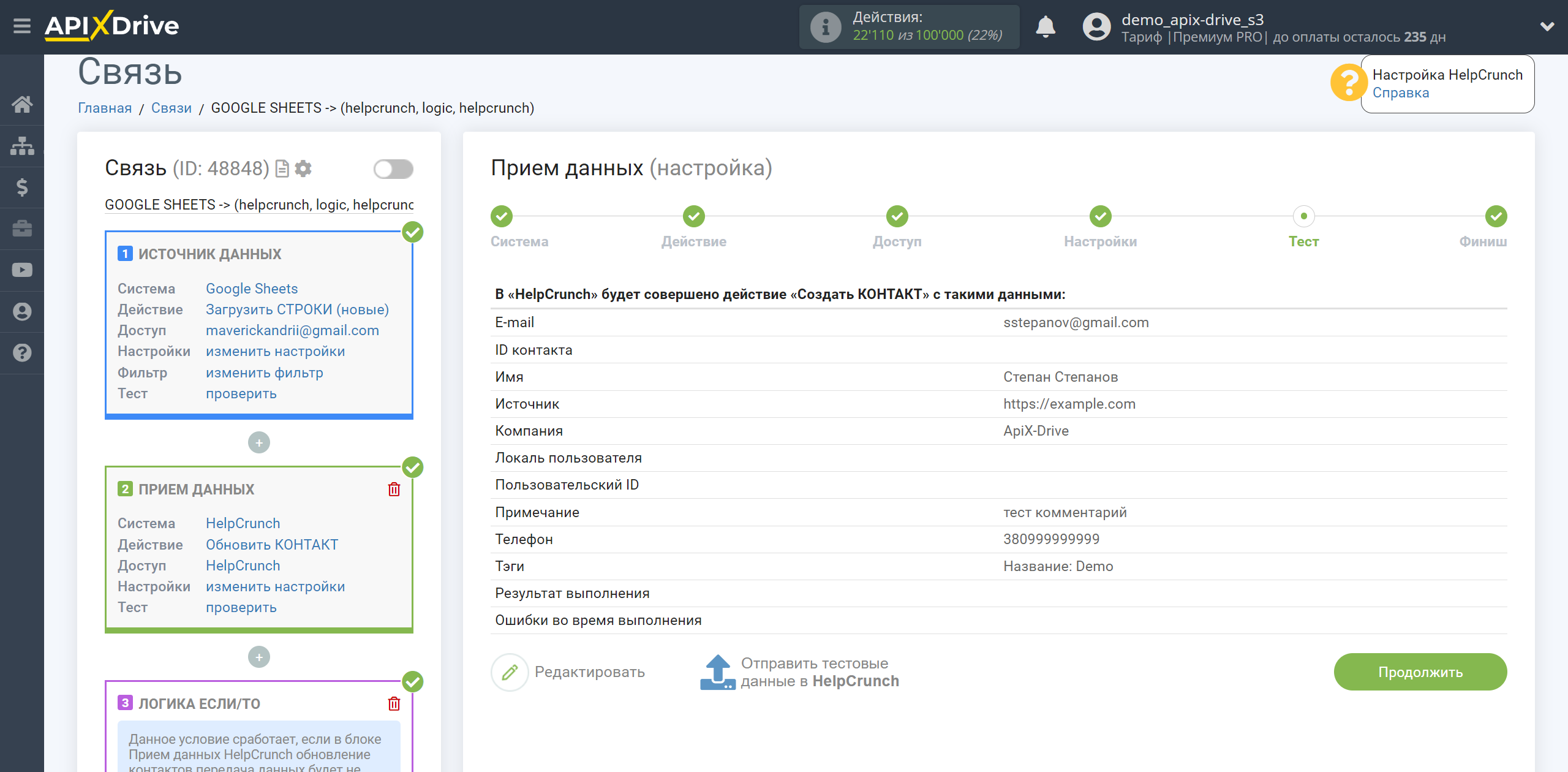Image resolution: width=1568 pixels, height=772 pixels.
Task: Click the ApiX-Drive logo
Action: click(112, 26)
